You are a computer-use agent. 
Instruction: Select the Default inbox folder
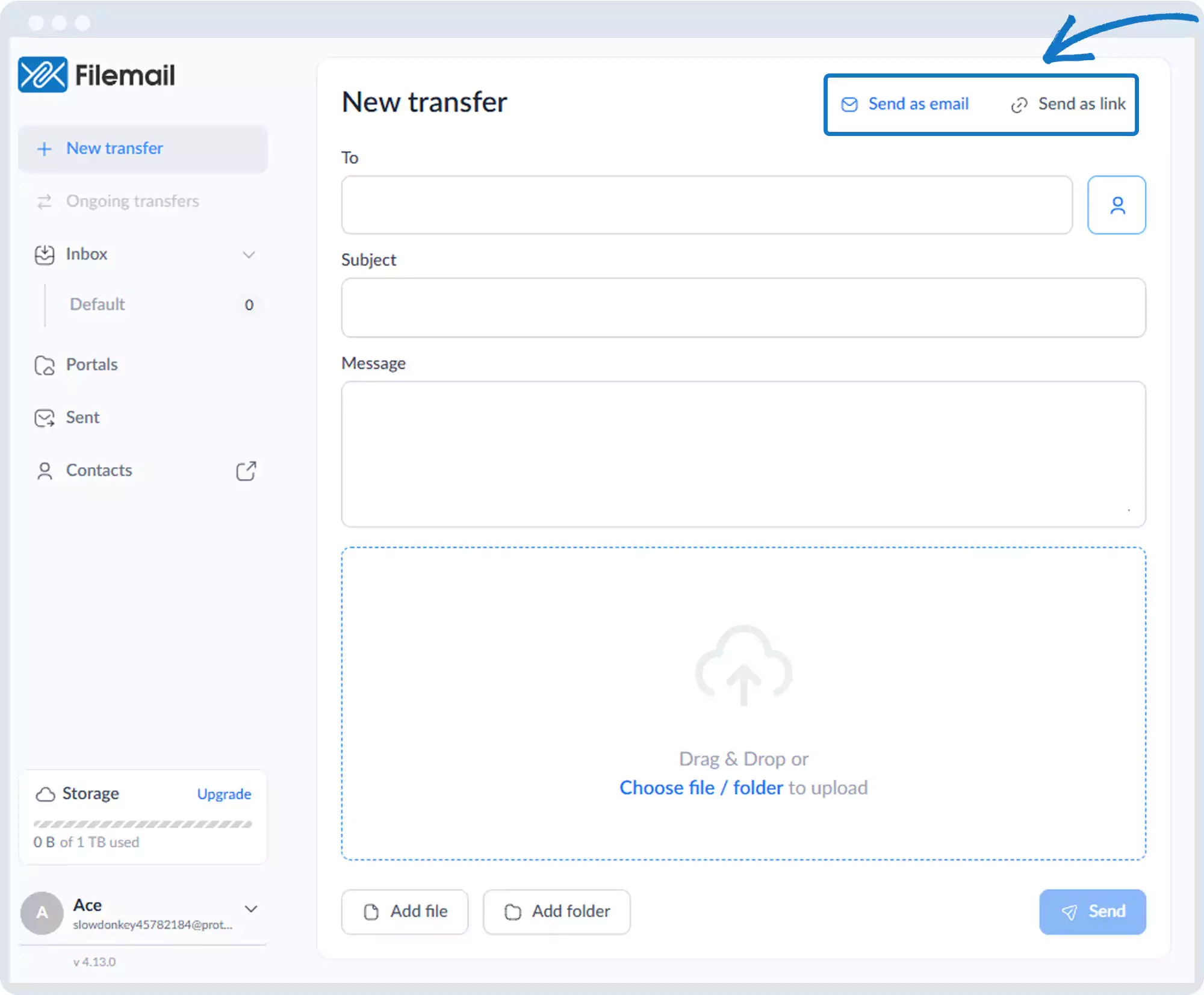tap(98, 305)
